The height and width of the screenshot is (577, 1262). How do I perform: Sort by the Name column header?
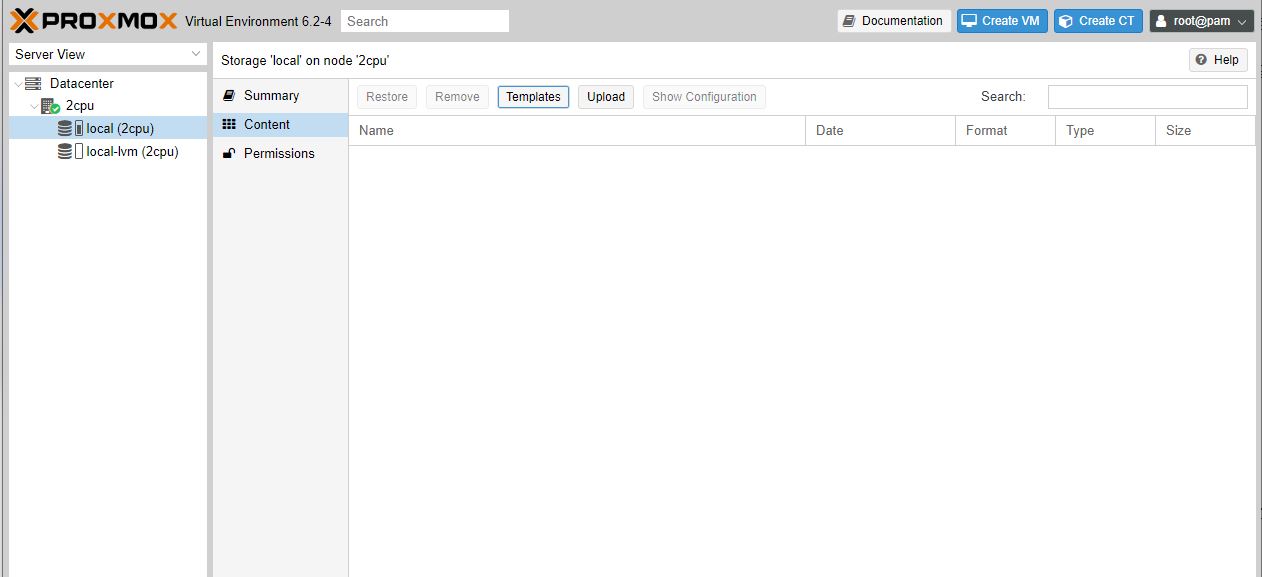pyautogui.click(x=577, y=131)
